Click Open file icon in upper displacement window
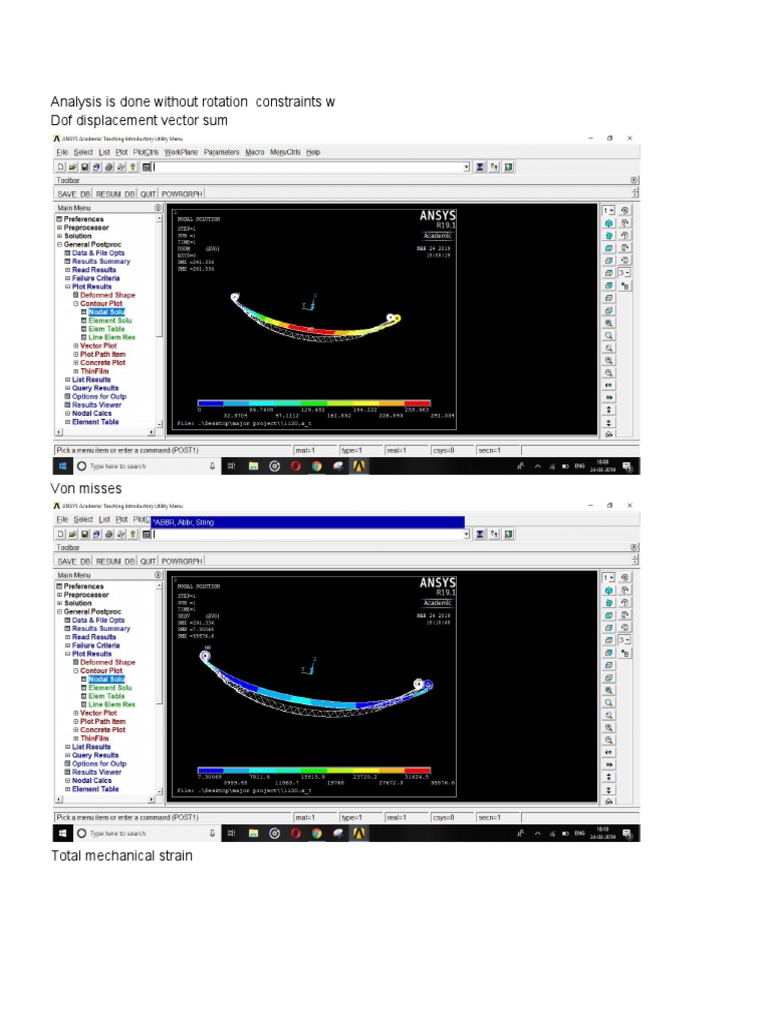 [72, 167]
